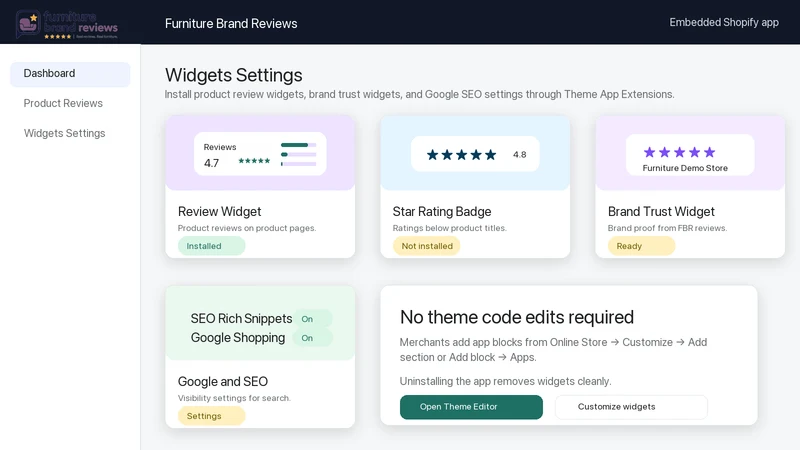Click Furniture Brand Reviews header title
800x450 pixels.
tap(231, 23)
